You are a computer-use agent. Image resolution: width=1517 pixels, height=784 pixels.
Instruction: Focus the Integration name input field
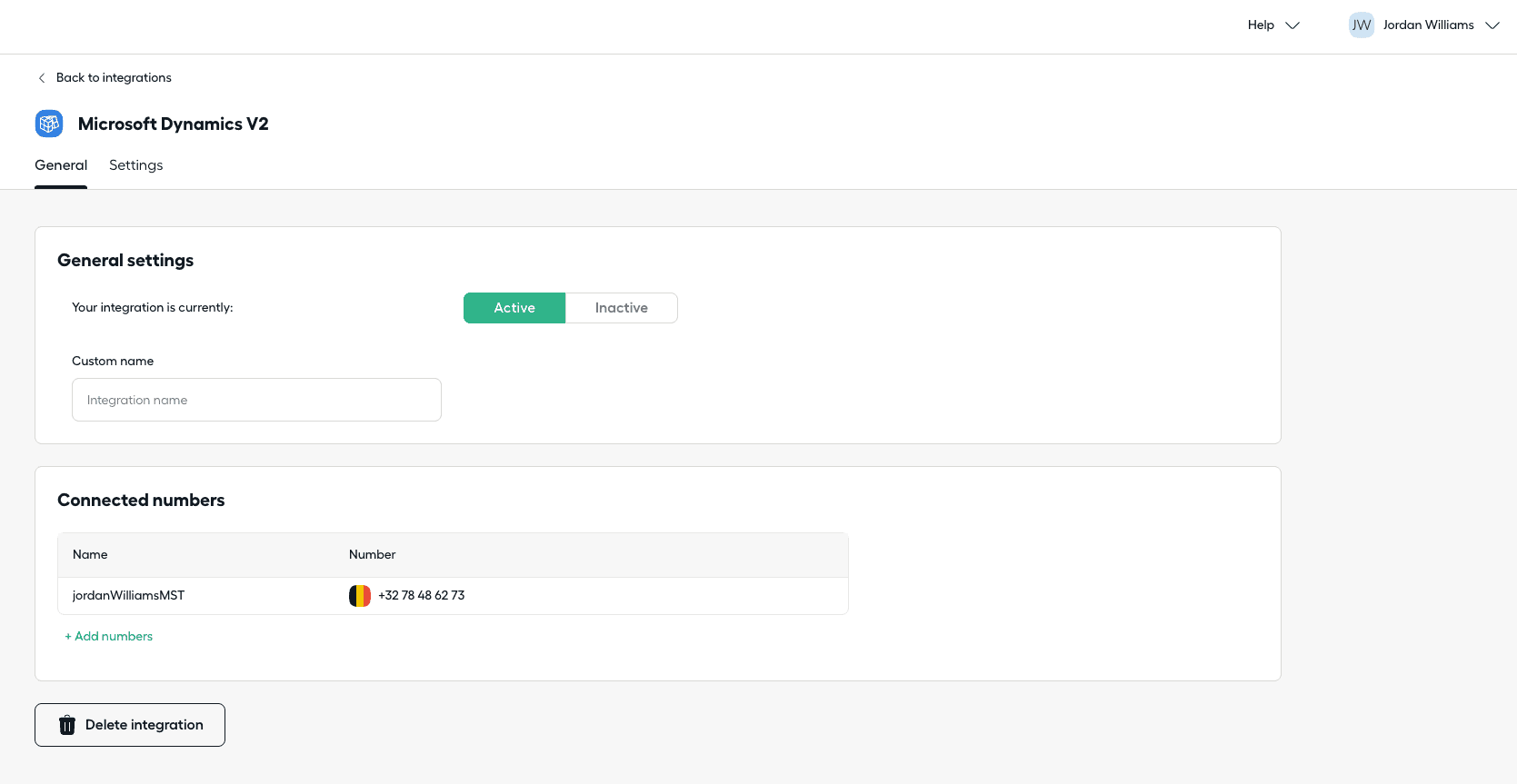256,400
